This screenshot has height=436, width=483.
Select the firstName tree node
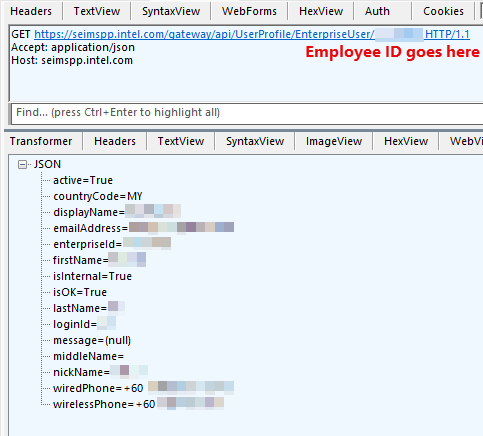[x=99, y=260]
